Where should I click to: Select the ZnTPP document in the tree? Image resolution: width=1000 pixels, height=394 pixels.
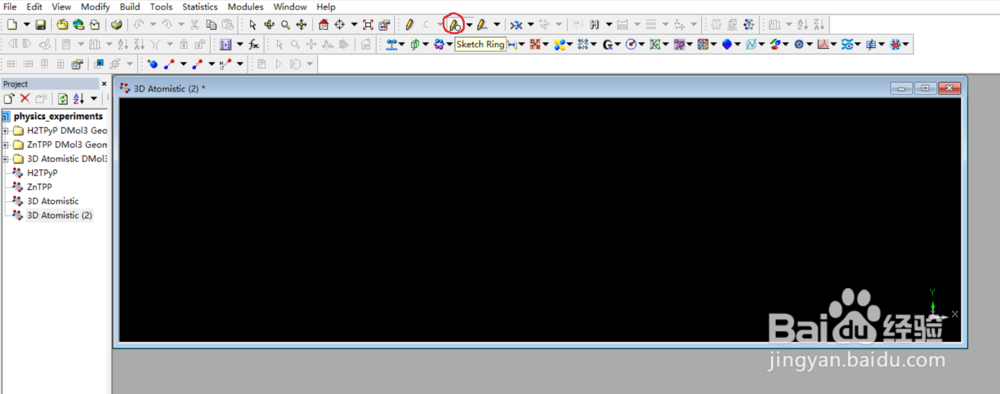tap(40, 187)
